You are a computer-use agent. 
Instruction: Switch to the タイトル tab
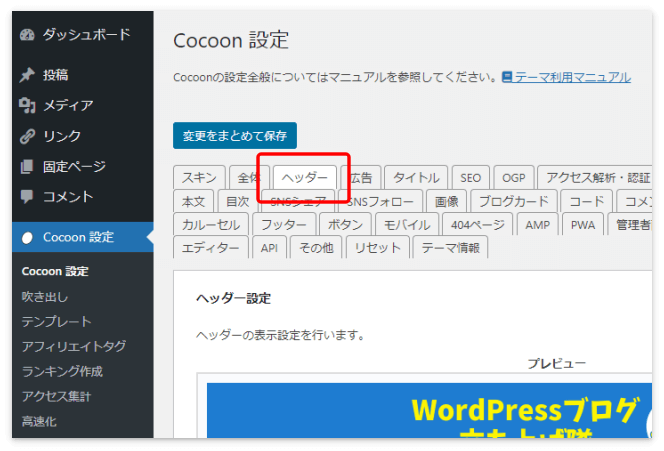click(416, 177)
